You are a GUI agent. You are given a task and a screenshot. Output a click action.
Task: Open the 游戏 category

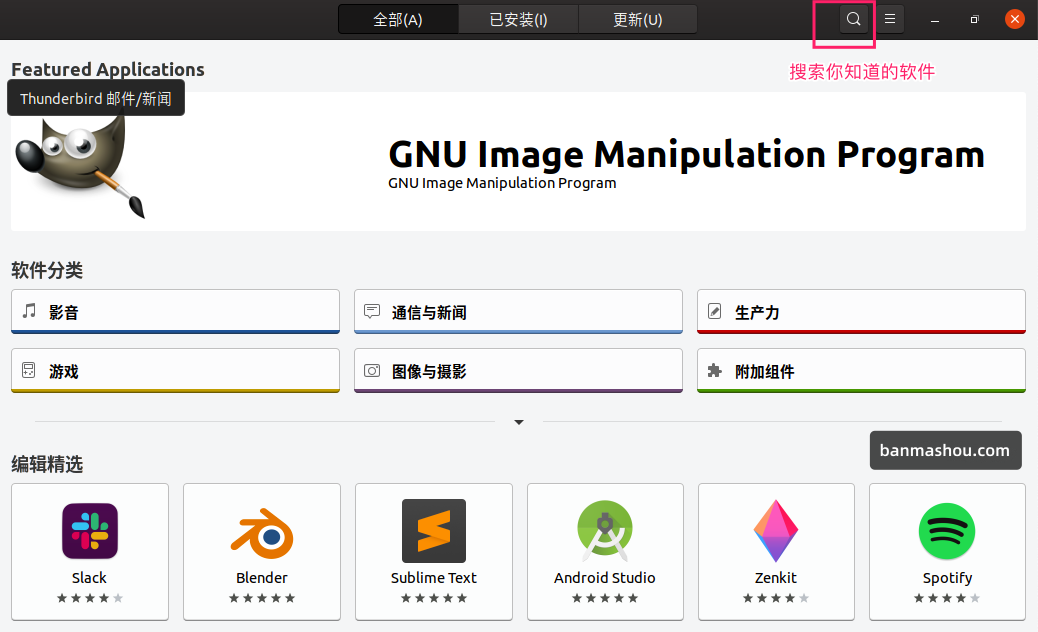coord(175,371)
